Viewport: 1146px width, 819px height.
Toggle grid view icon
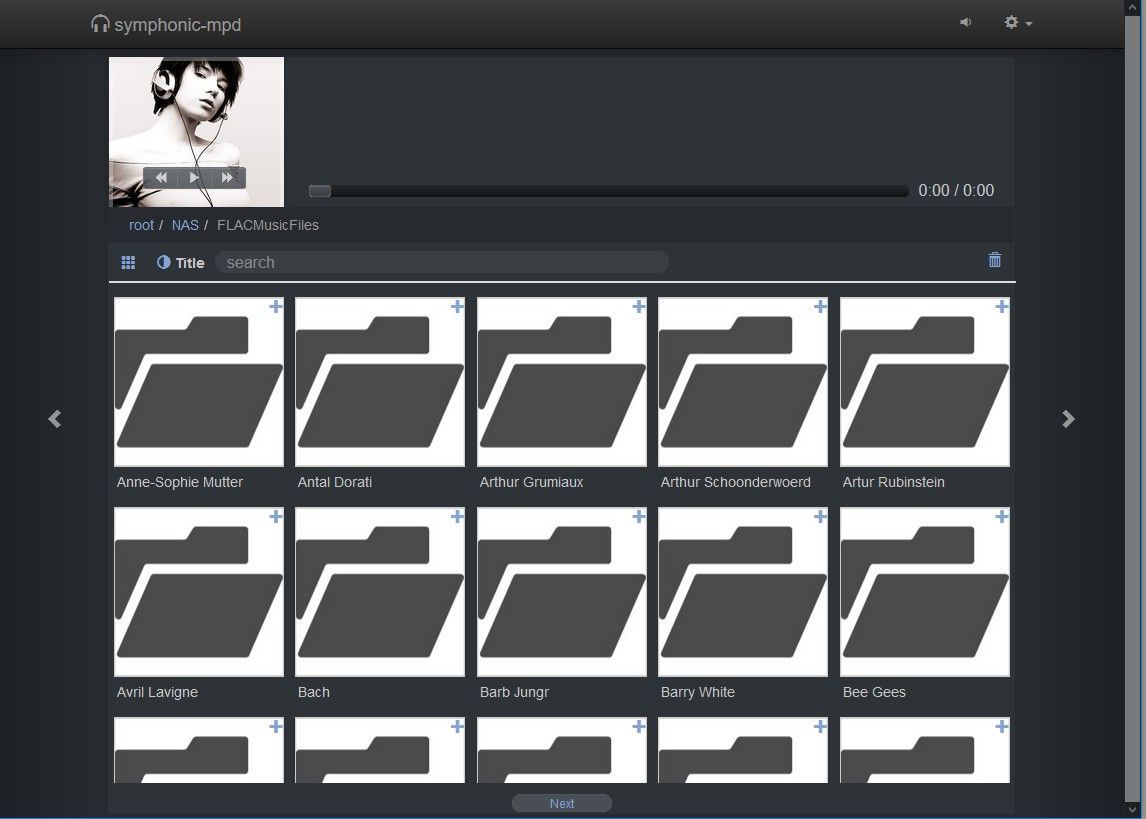point(128,262)
